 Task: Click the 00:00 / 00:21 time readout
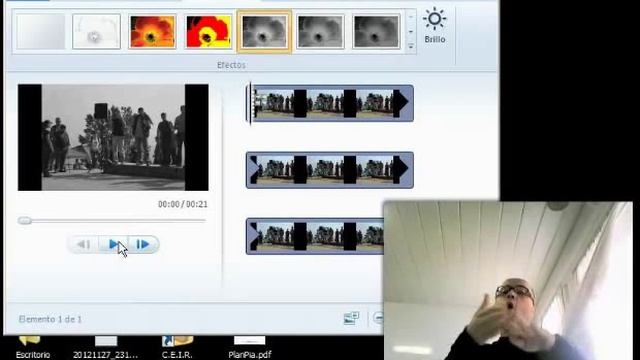click(182, 204)
